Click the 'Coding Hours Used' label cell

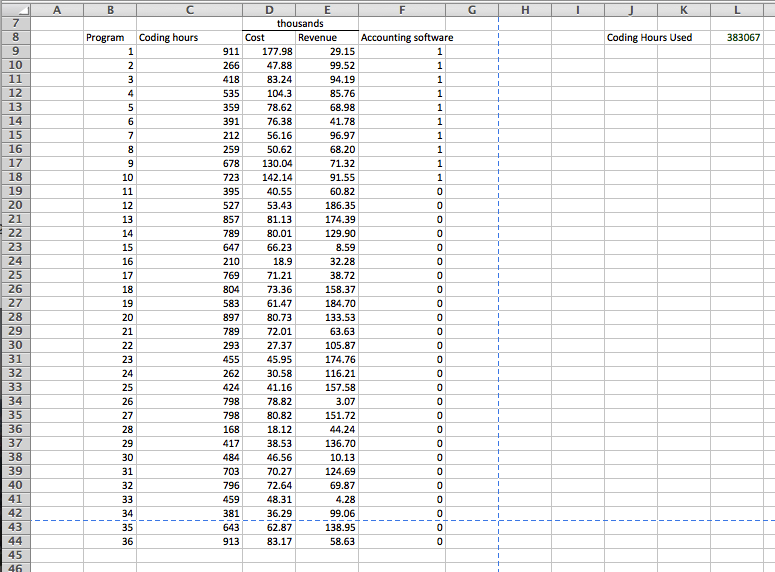click(649, 38)
